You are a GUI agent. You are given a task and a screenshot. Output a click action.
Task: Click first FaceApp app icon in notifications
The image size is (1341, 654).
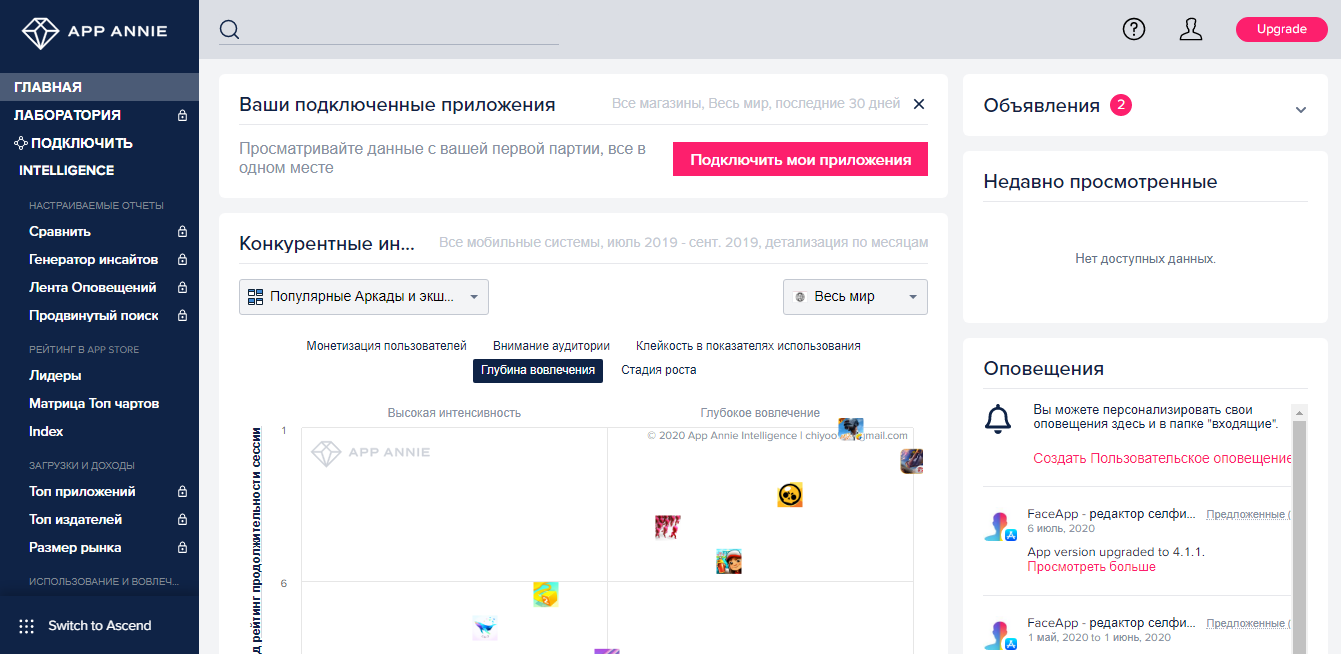pyautogui.click(x=999, y=527)
